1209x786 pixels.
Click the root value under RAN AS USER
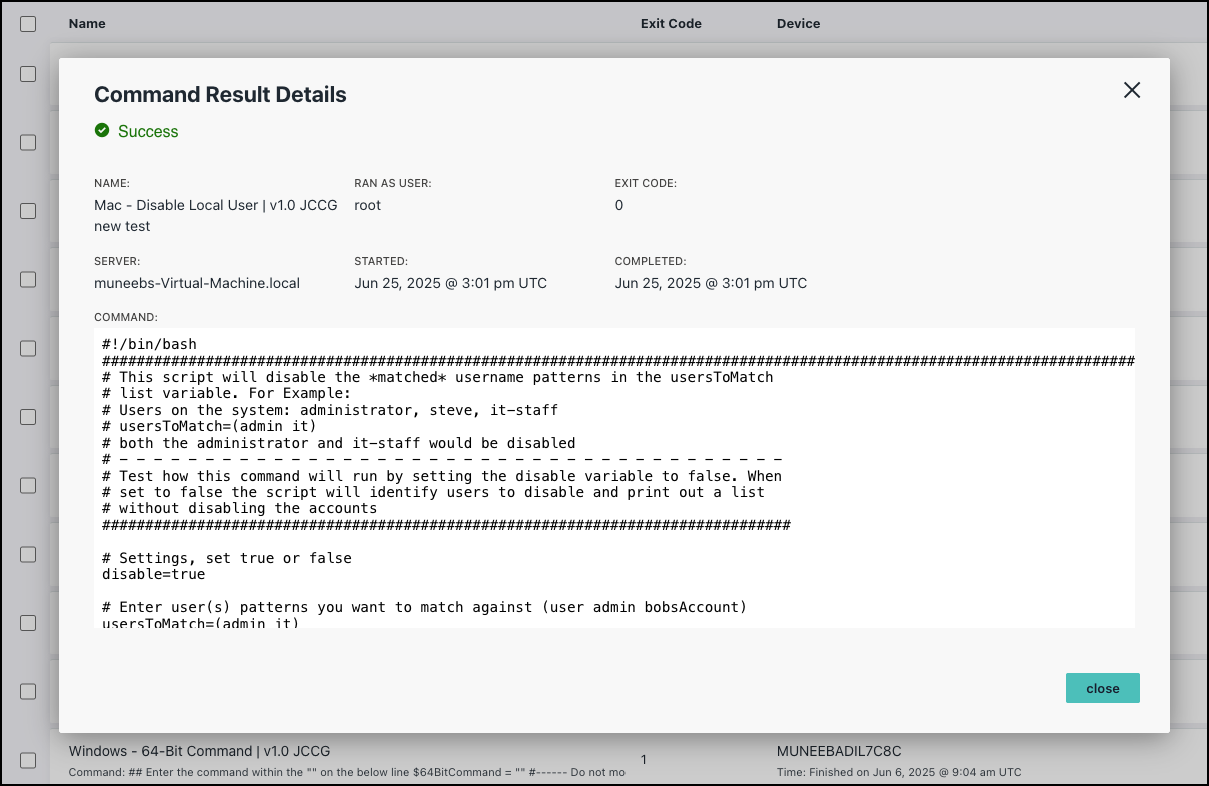(366, 205)
